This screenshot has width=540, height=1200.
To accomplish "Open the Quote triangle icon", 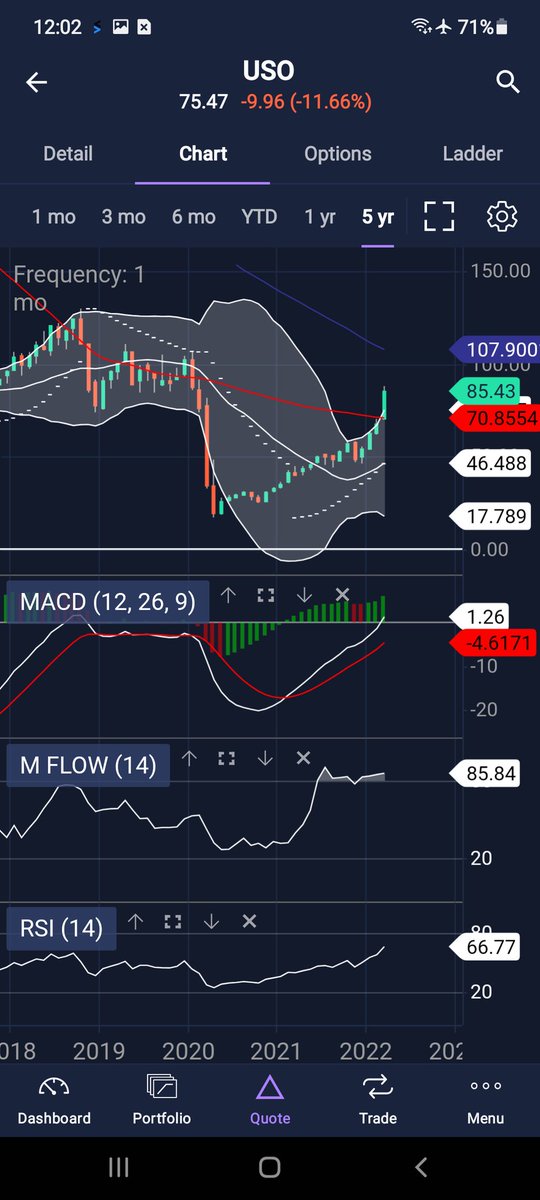I will pos(270,1088).
